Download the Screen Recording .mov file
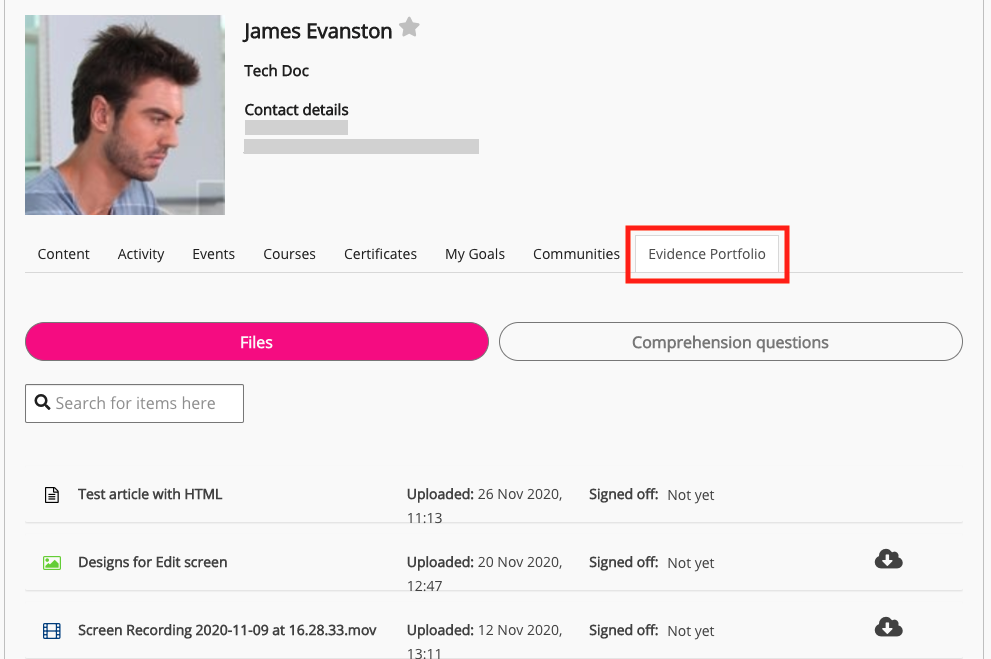Screen dimensions: 991x659 888,627
